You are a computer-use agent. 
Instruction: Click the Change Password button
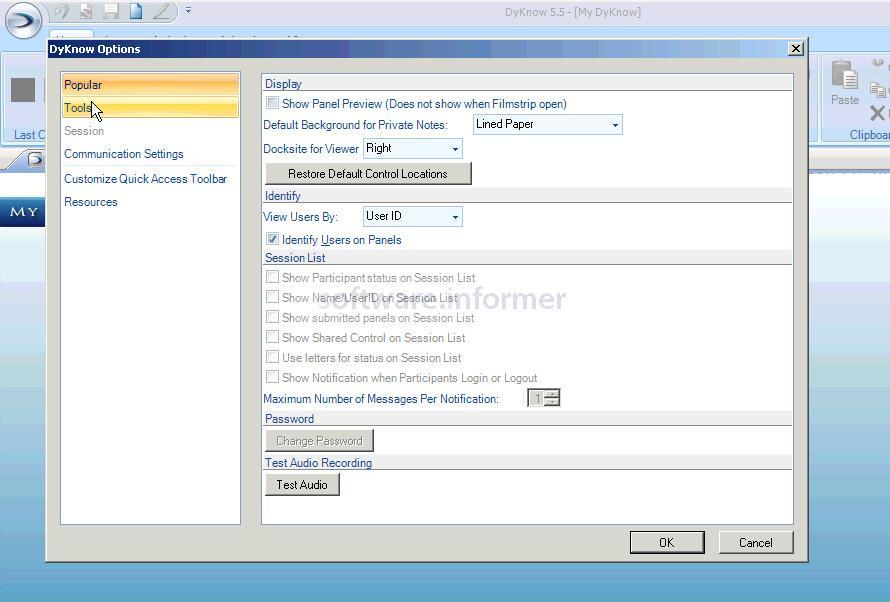(319, 441)
